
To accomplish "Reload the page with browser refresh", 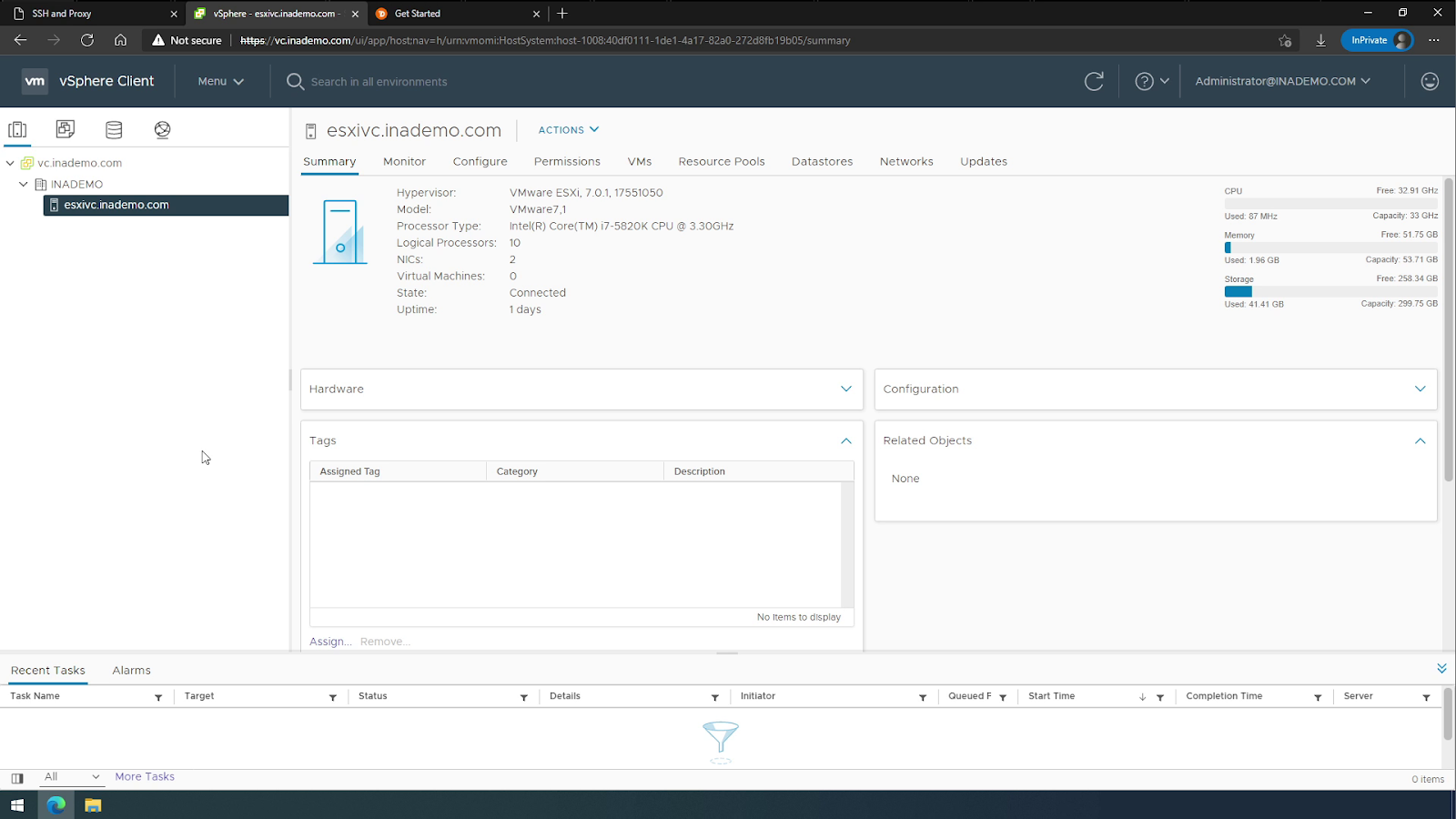I will (x=87, y=40).
